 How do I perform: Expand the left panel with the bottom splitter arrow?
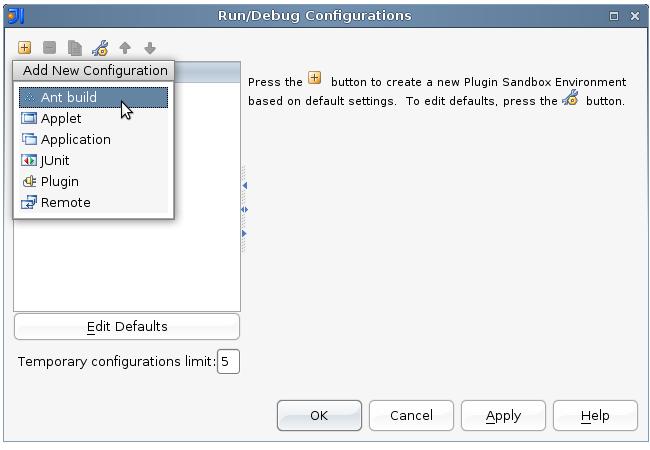(244, 233)
